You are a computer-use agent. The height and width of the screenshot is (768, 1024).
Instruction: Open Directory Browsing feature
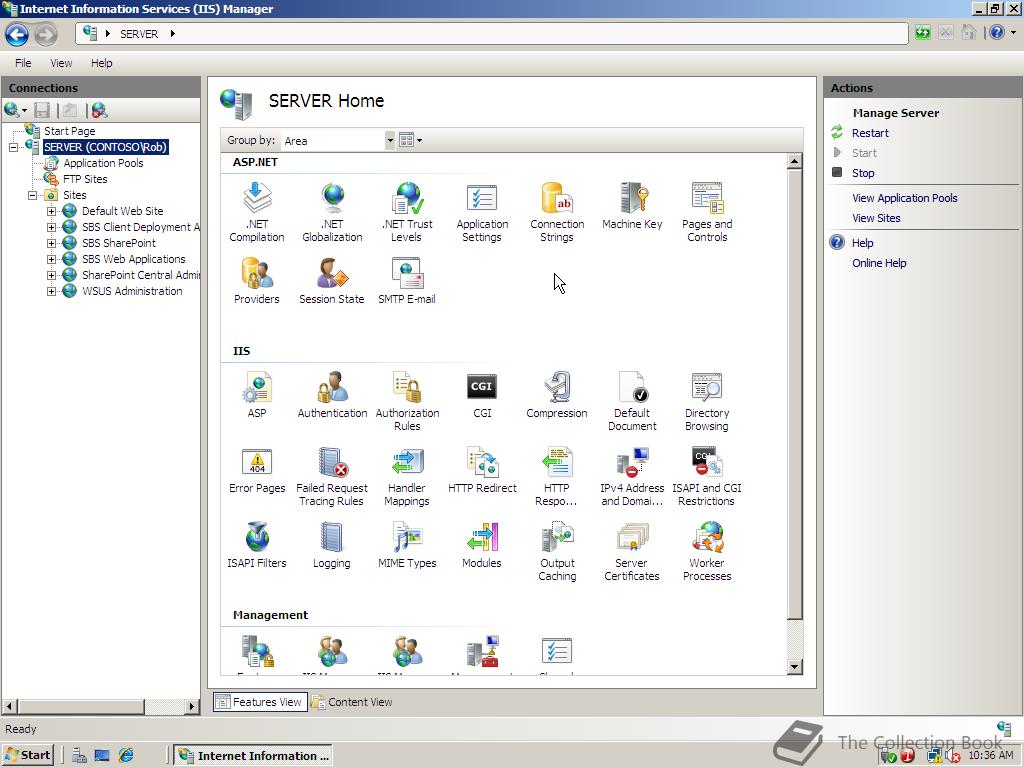tap(707, 401)
